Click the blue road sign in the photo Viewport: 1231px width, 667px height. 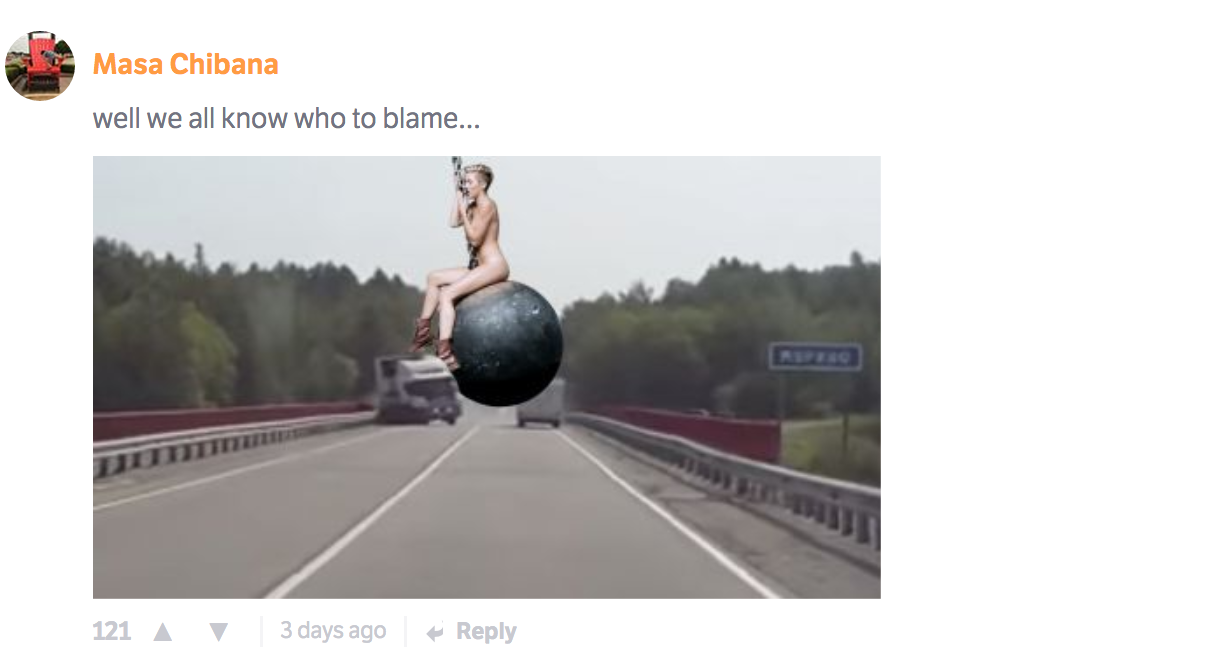[x=815, y=357]
